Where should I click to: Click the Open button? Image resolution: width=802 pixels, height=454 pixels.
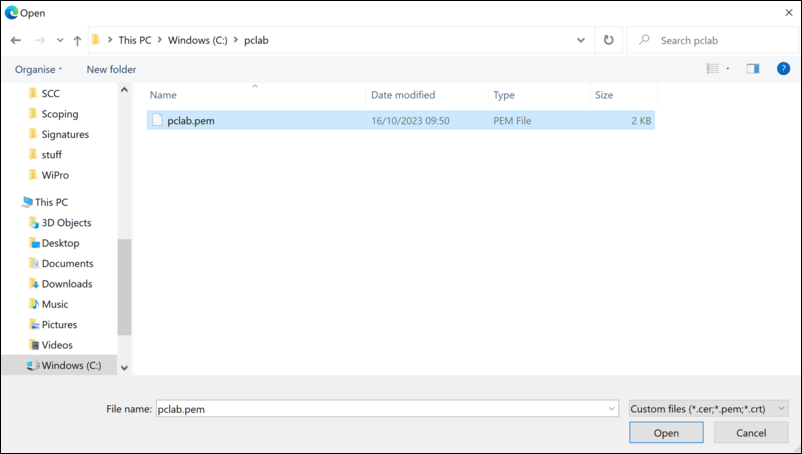point(666,433)
